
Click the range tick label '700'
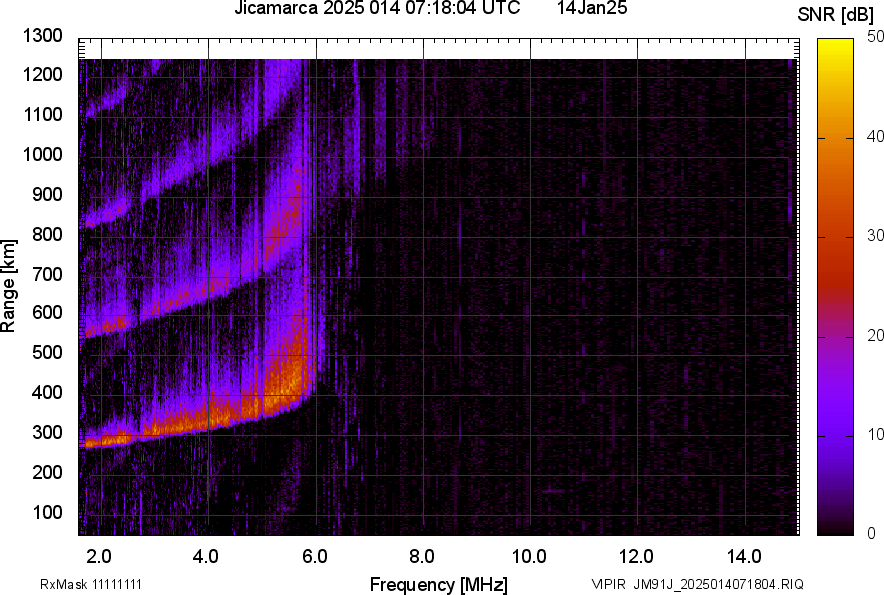pos(47,274)
